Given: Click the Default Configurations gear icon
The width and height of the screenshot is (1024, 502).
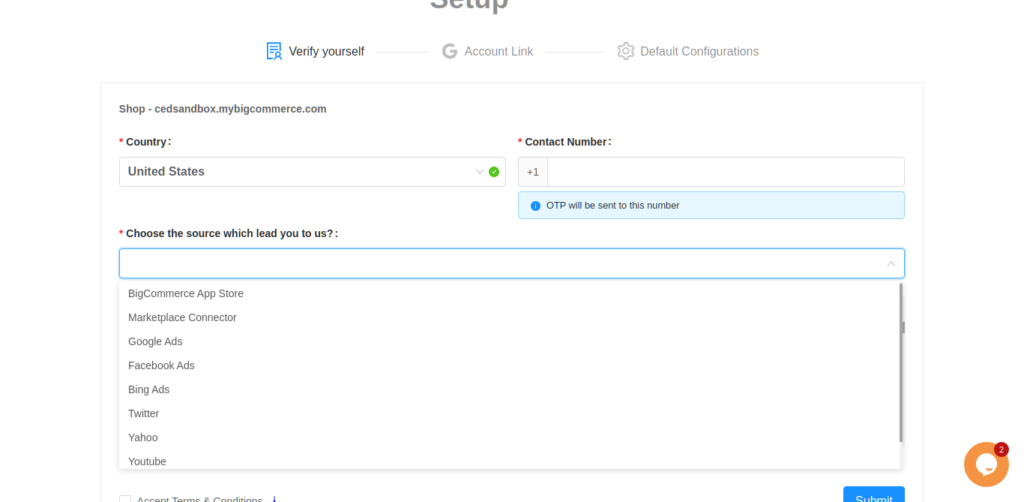Looking at the screenshot, I should click(x=626, y=51).
